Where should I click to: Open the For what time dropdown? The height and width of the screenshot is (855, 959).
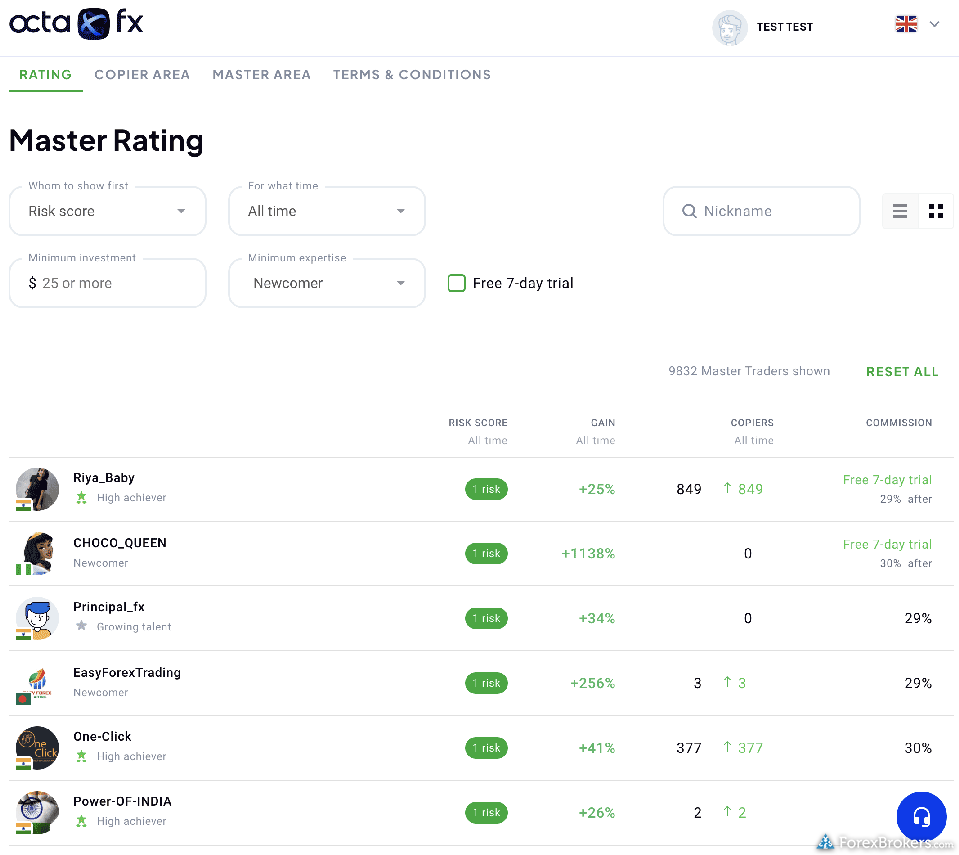(x=327, y=211)
